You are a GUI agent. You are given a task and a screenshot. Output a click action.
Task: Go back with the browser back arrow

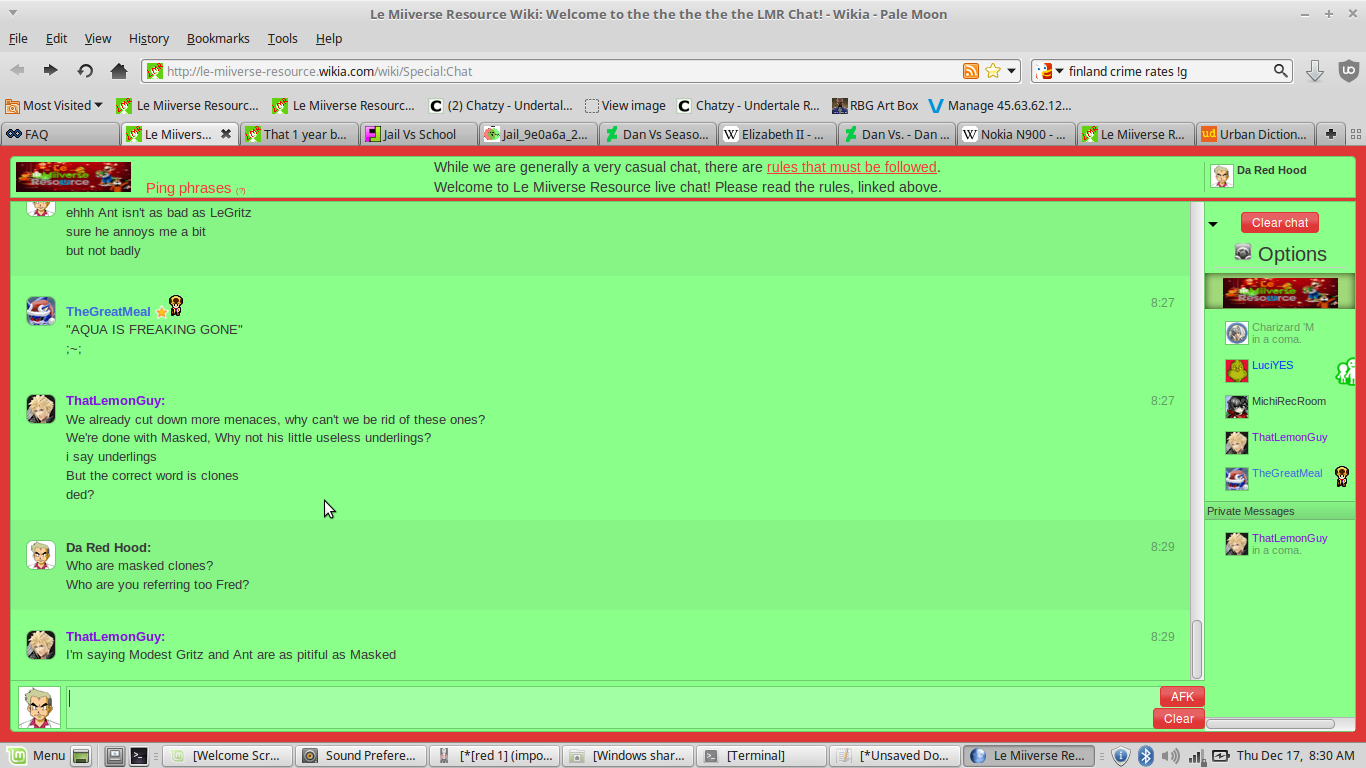point(18,71)
